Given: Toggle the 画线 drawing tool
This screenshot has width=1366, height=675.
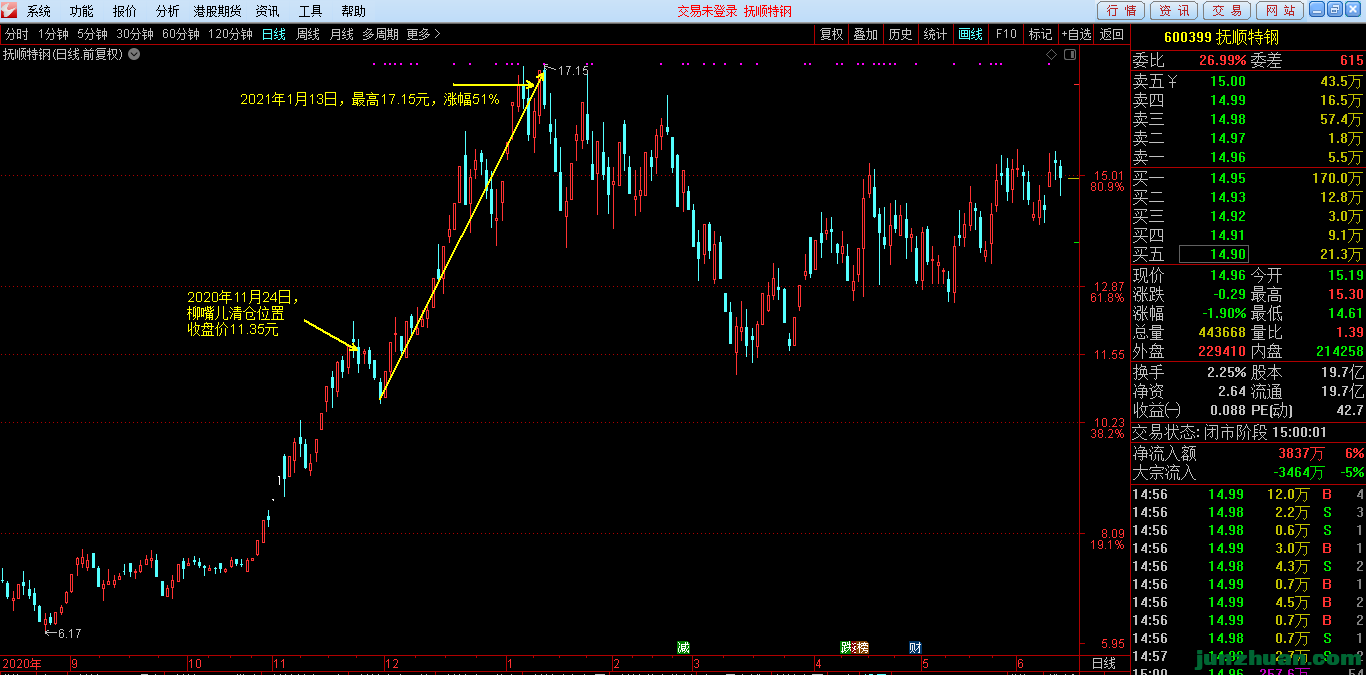Looking at the screenshot, I should tap(970, 34).
